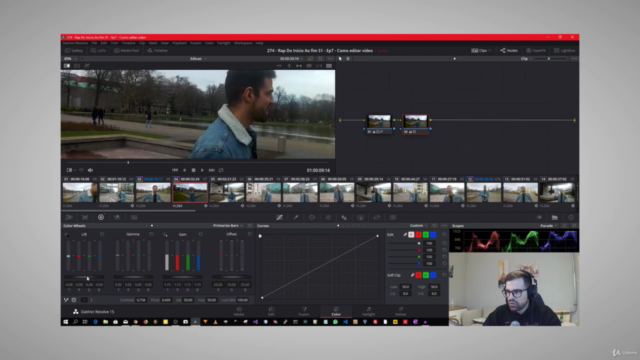Screen dimensions: 640x360
Task: Open the Motion Effects palette
Action: (134, 218)
